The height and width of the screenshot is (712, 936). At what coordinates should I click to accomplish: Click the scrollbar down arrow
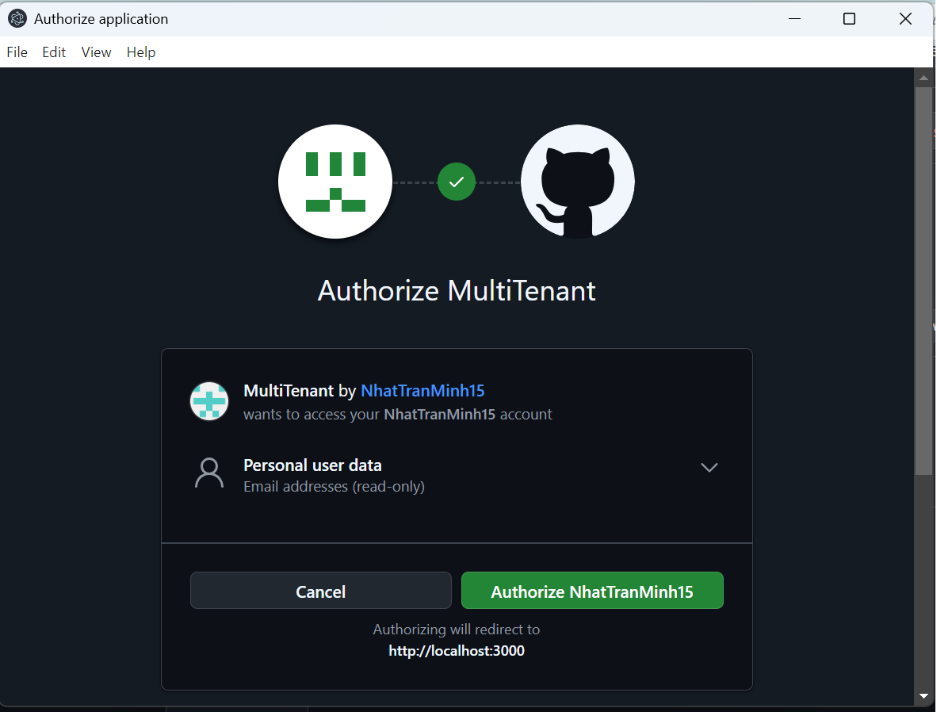[924, 697]
